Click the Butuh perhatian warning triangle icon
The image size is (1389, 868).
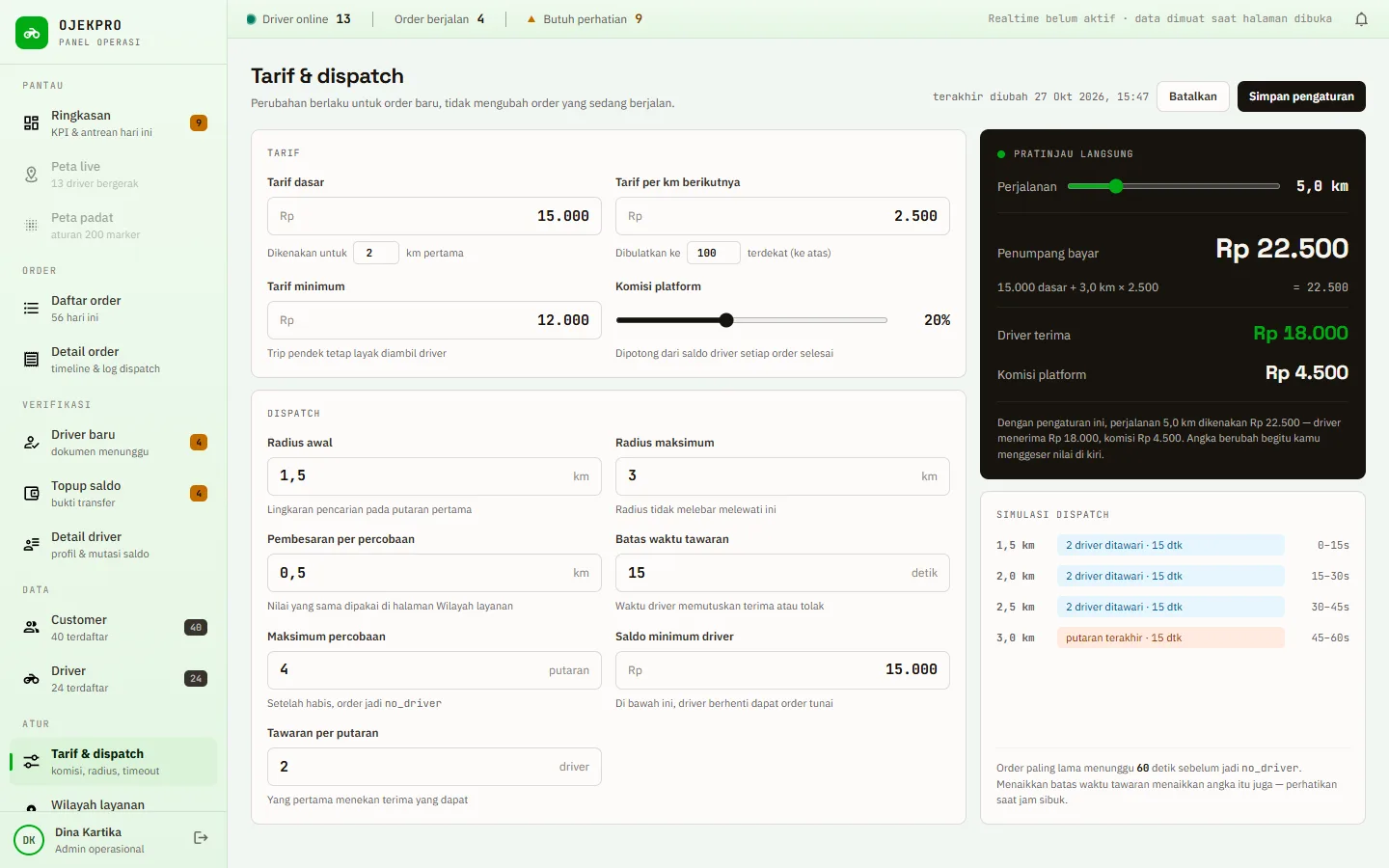click(531, 19)
